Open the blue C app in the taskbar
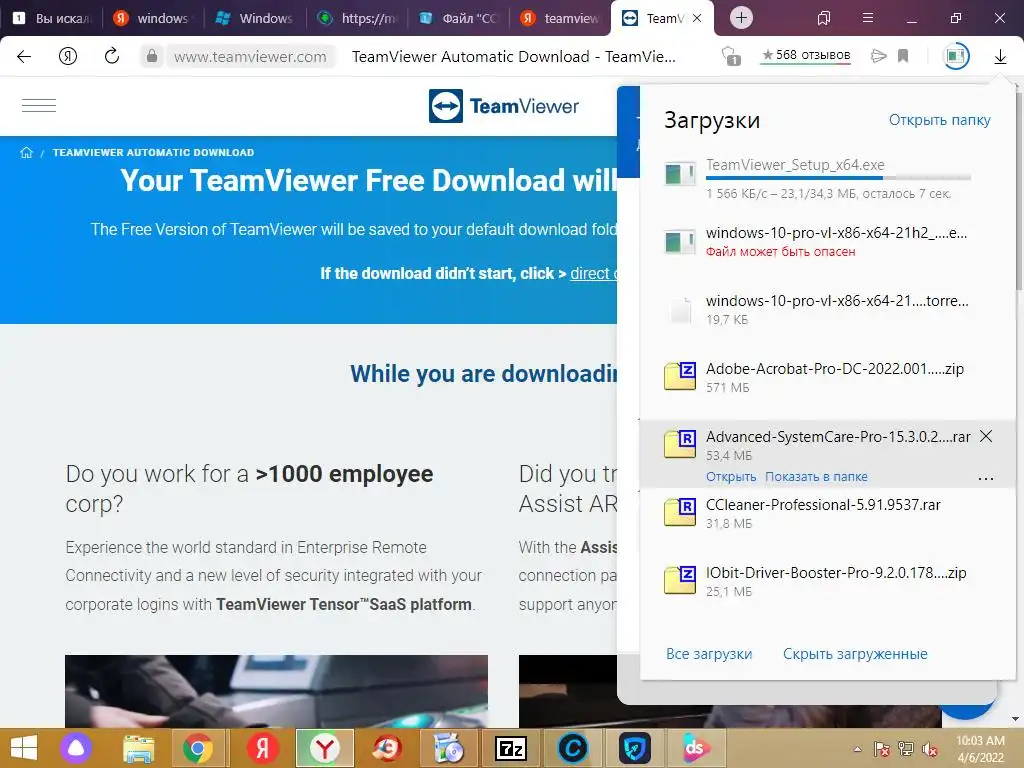Screen dimensions: 1024x768 tap(572, 748)
